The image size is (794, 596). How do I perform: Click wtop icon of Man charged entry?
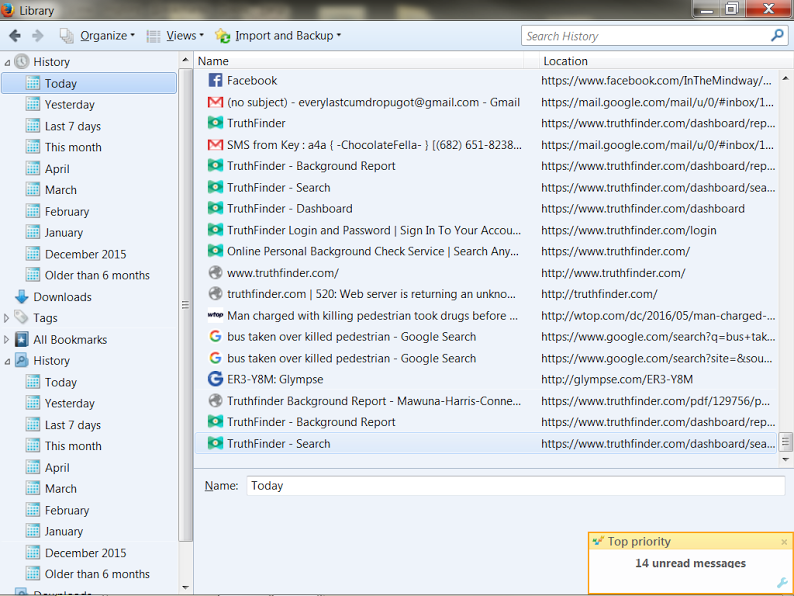pos(215,315)
